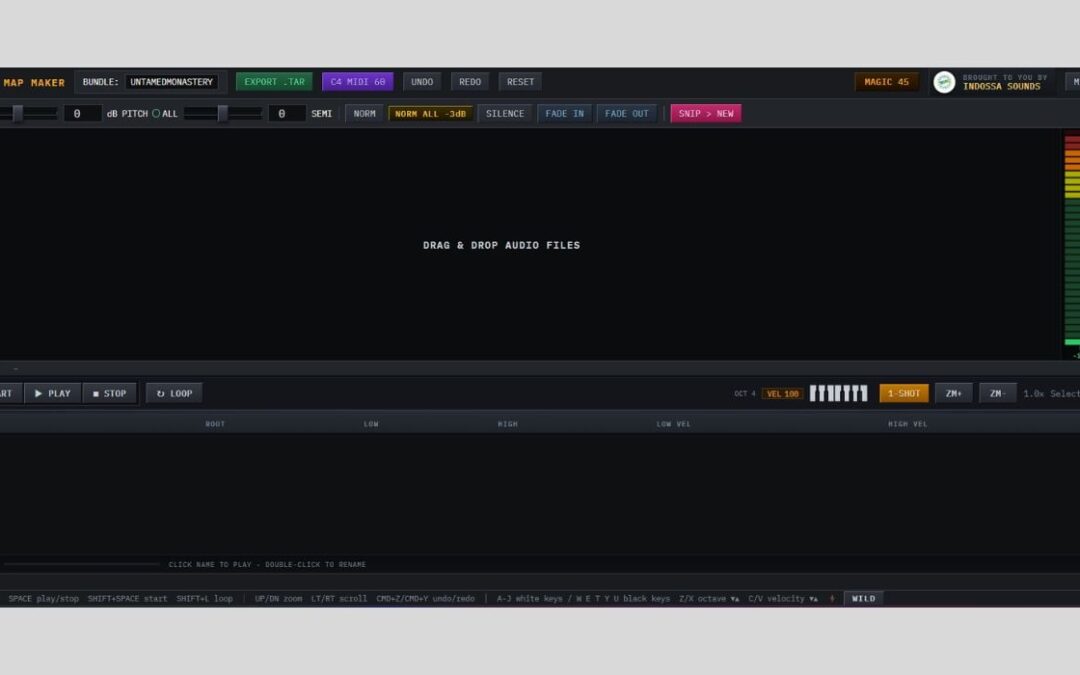Open the MAGIC 45 button
This screenshot has width=1080, height=675.
886,81
